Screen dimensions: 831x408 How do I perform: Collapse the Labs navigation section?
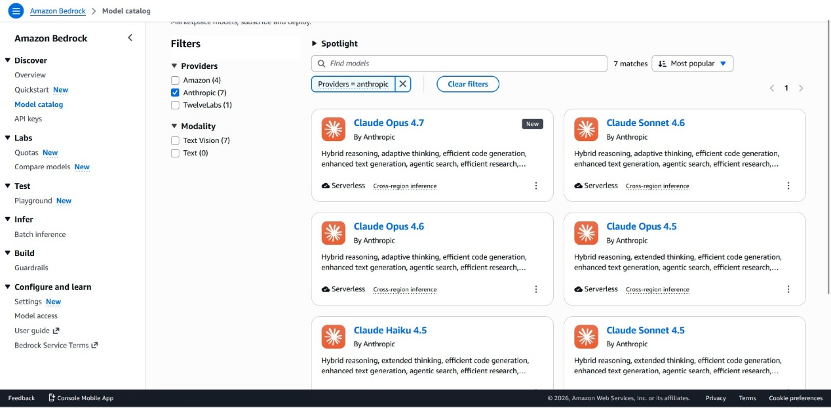click(x=7, y=138)
